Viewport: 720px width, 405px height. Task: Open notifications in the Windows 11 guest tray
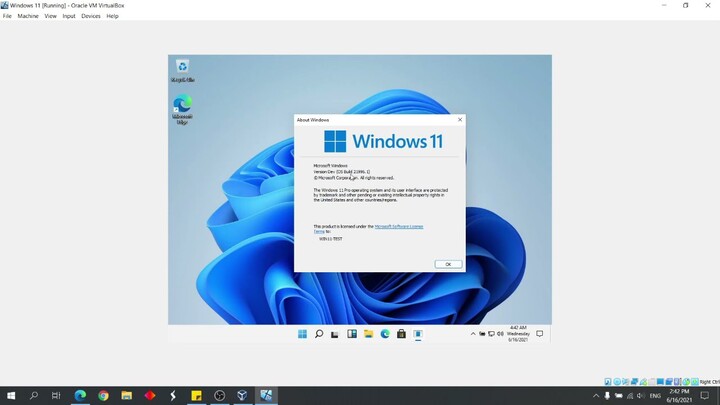[540, 334]
